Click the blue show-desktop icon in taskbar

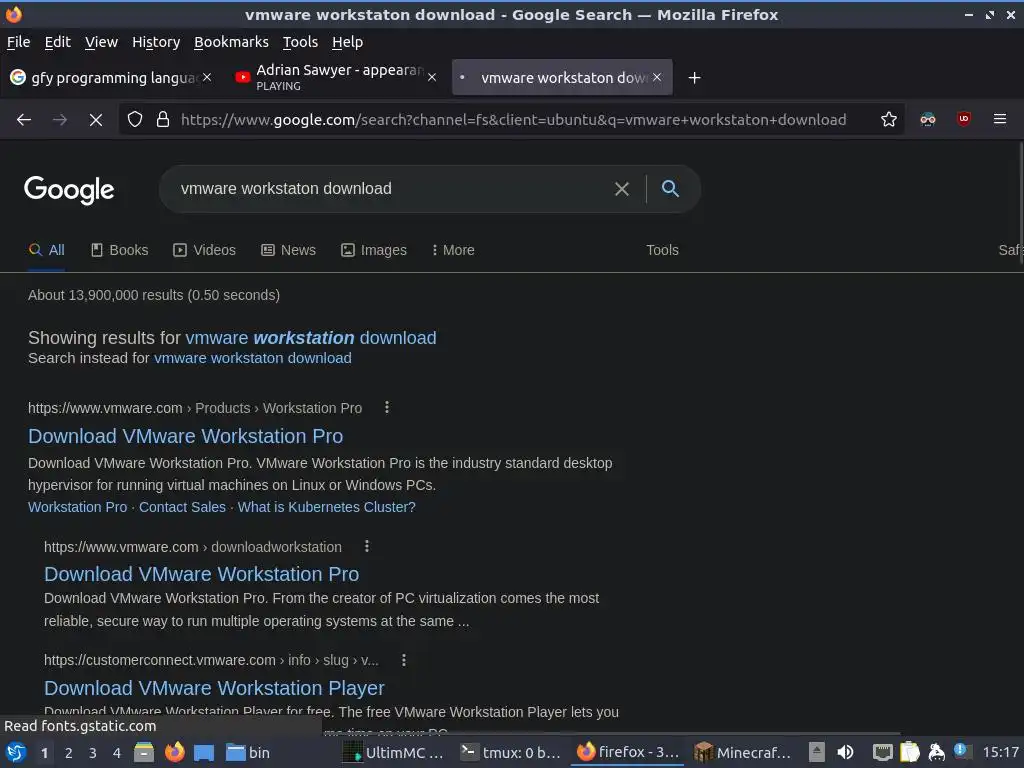click(x=204, y=753)
